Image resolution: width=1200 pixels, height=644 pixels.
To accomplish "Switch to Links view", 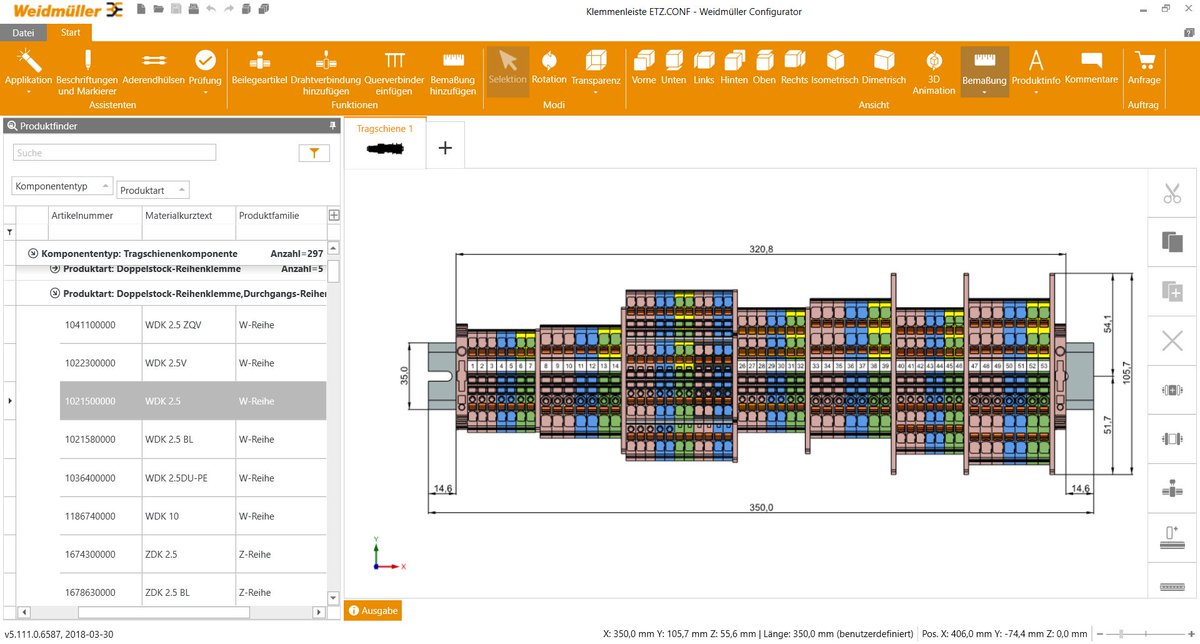I will pos(704,67).
